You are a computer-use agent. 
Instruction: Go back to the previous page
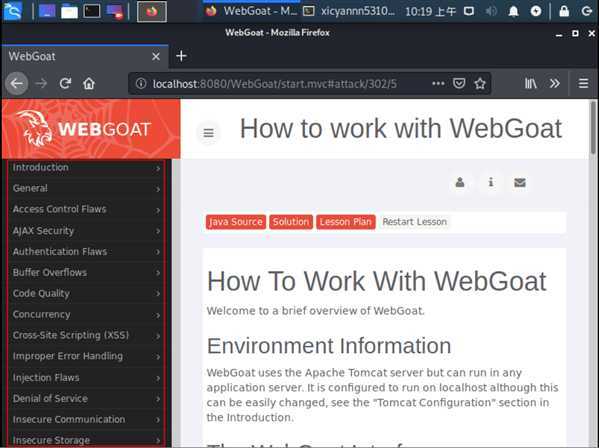[x=17, y=83]
